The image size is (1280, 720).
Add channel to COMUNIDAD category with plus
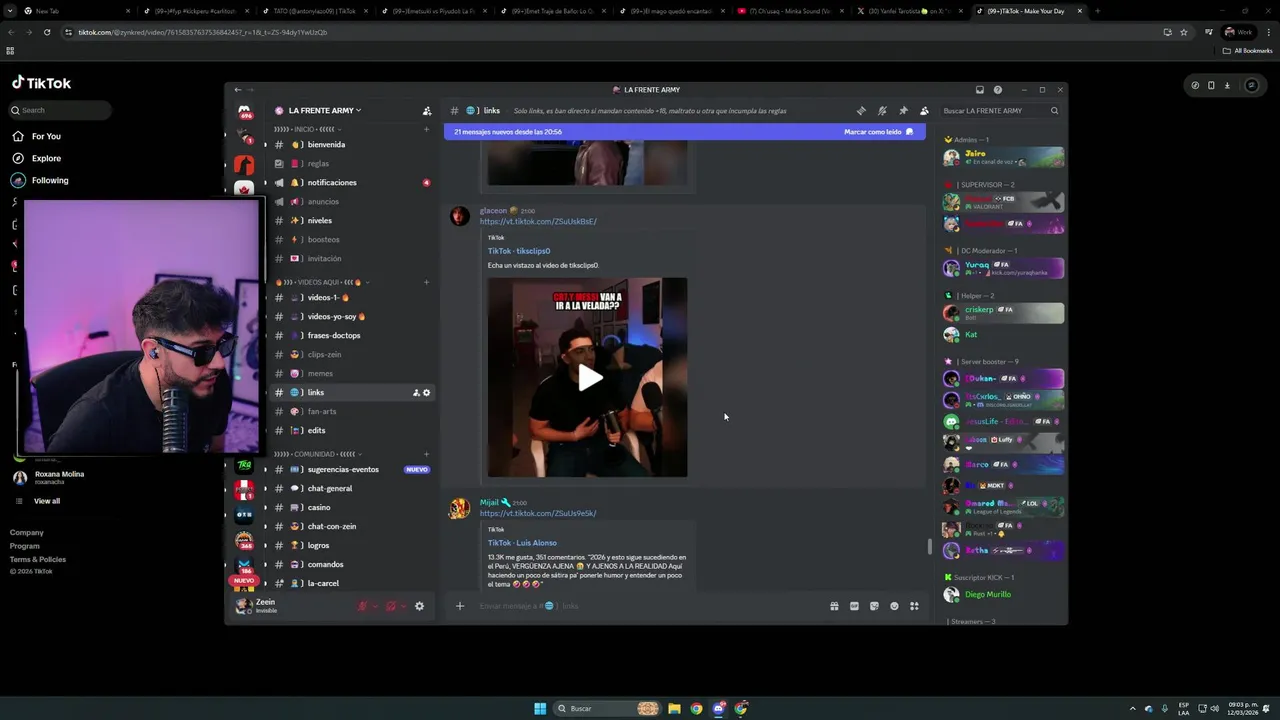click(x=426, y=454)
